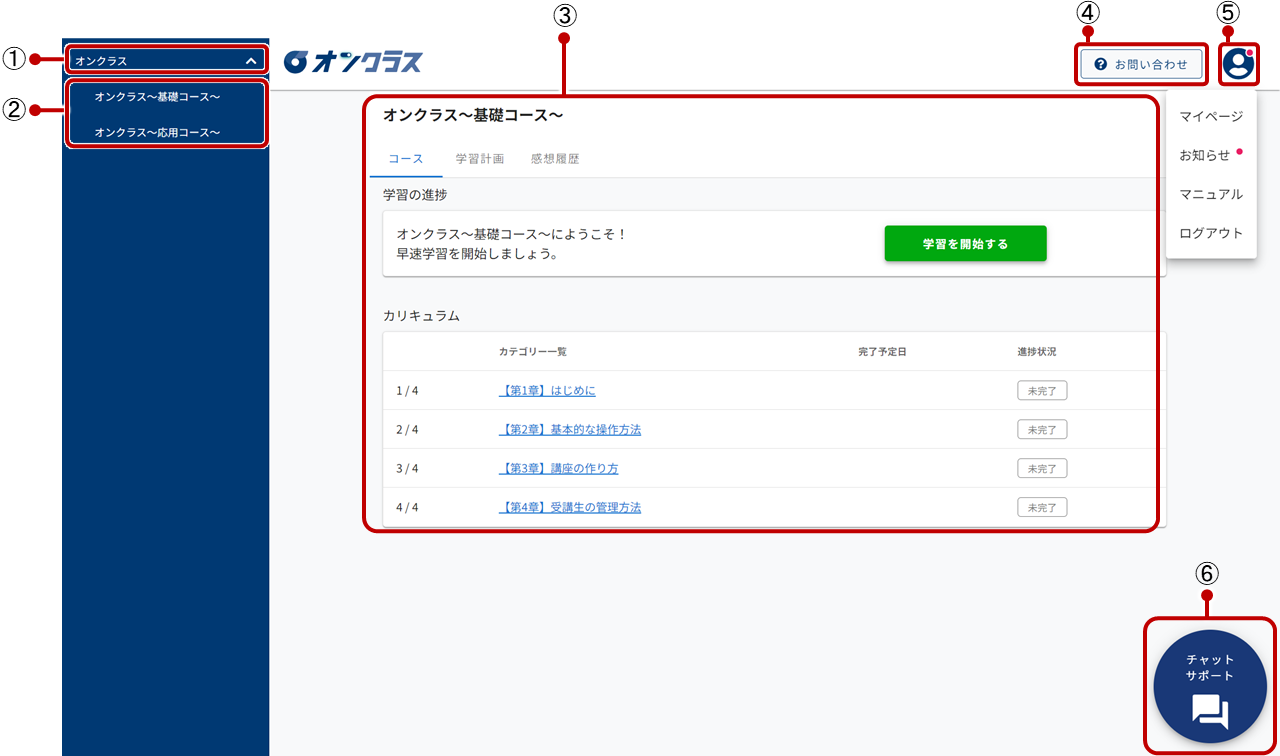Click the 3 / 4 row number

tap(407, 469)
